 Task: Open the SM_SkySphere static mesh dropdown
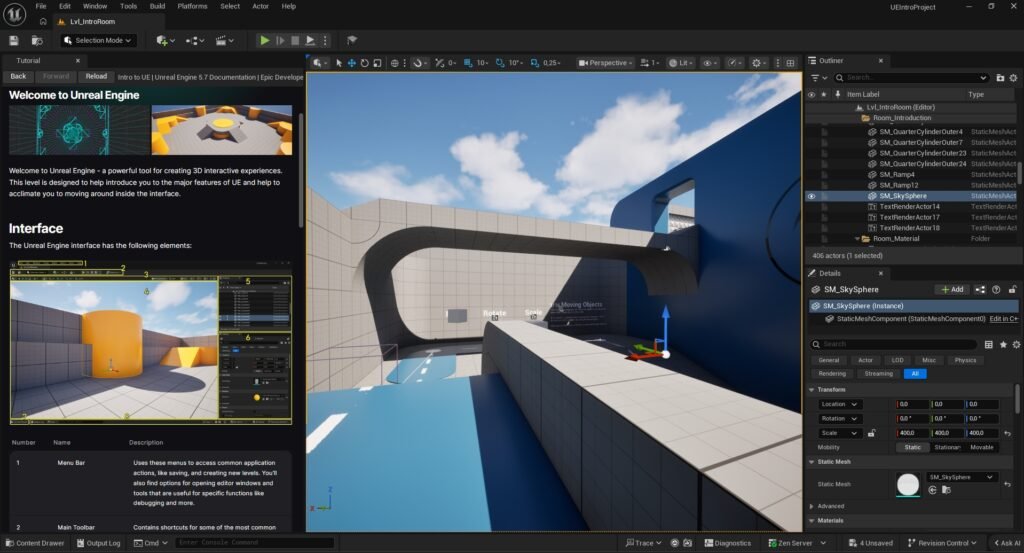(961, 477)
